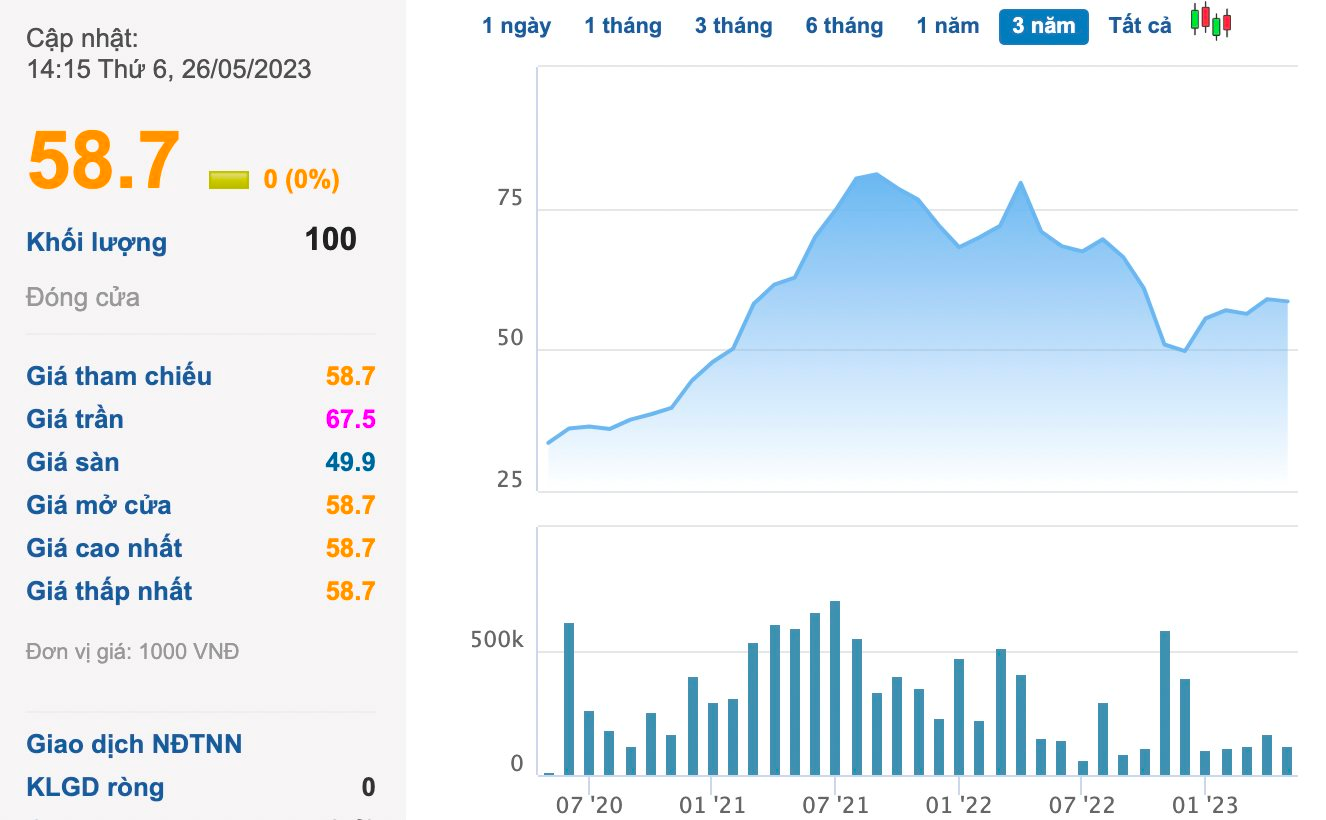Select the '6 tháng' time range tab

(845, 26)
